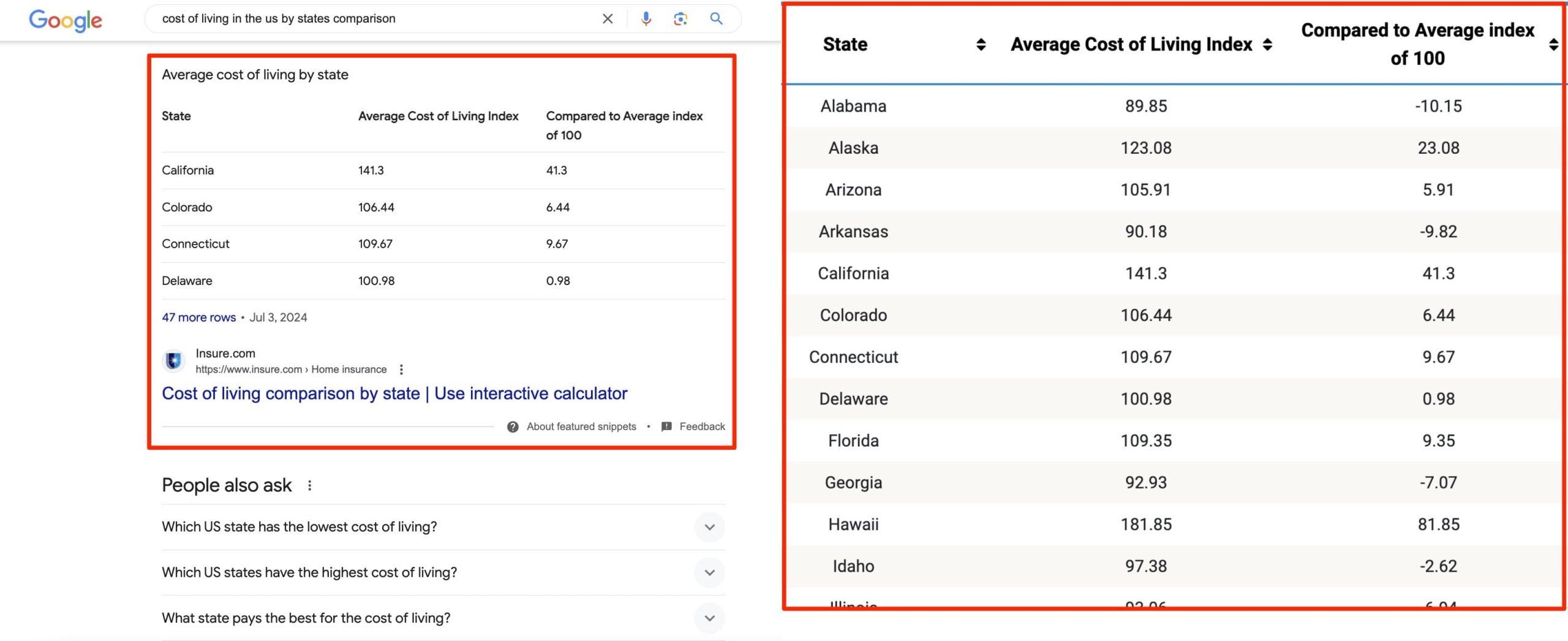The width and height of the screenshot is (1568, 641).
Task: Sort table by State column arrows
Action: tap(981, 44)
